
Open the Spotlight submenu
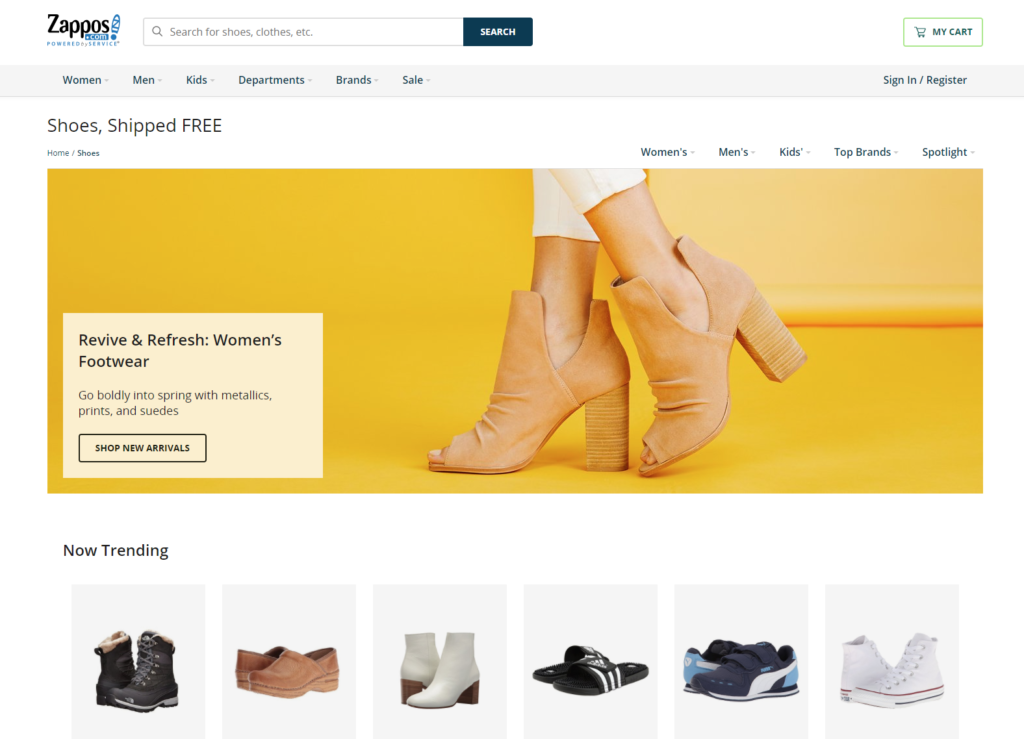click(x=948, y=152)
